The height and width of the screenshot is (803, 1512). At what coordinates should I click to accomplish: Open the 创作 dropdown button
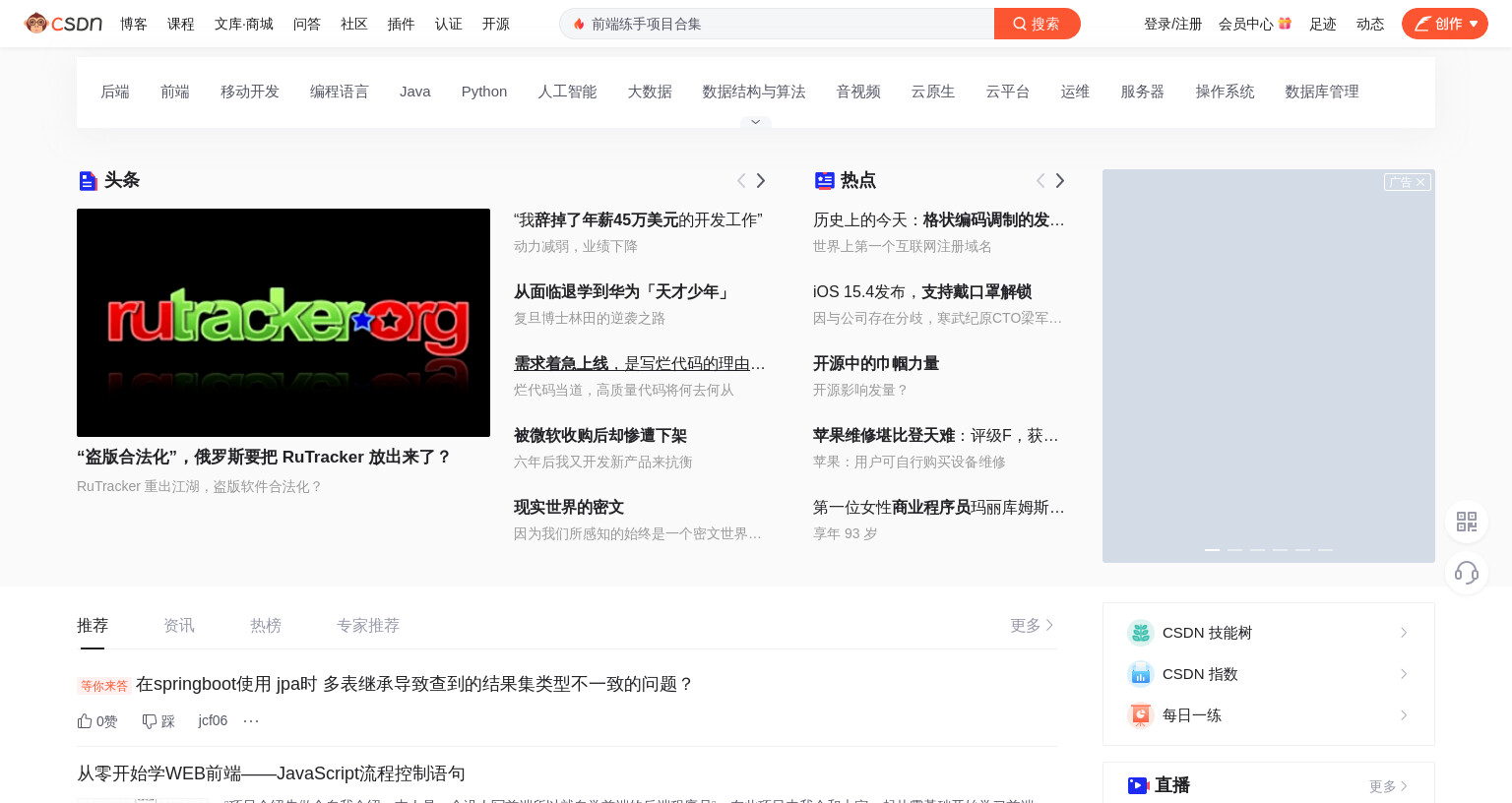point(1445,24)
